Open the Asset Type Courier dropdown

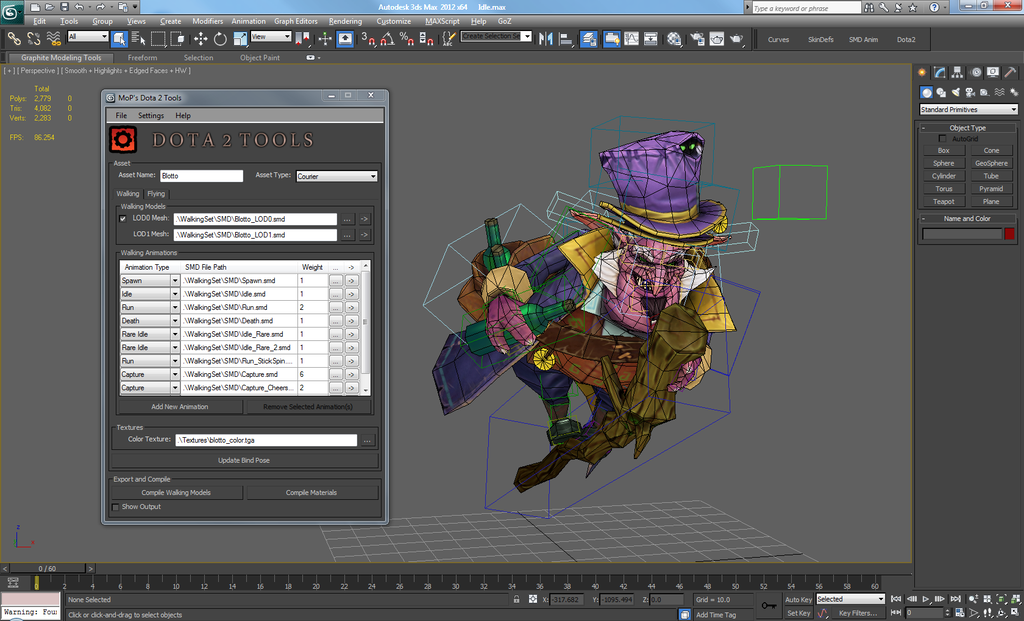336,176
